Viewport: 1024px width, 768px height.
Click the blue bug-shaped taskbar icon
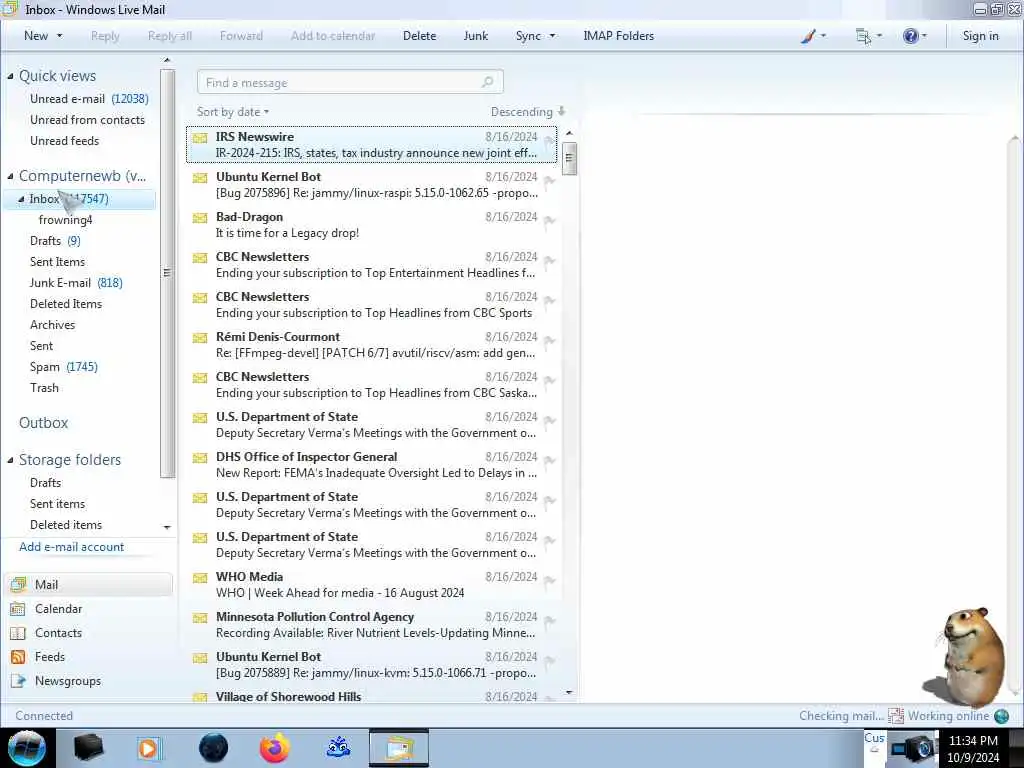(x=338, y=747)
